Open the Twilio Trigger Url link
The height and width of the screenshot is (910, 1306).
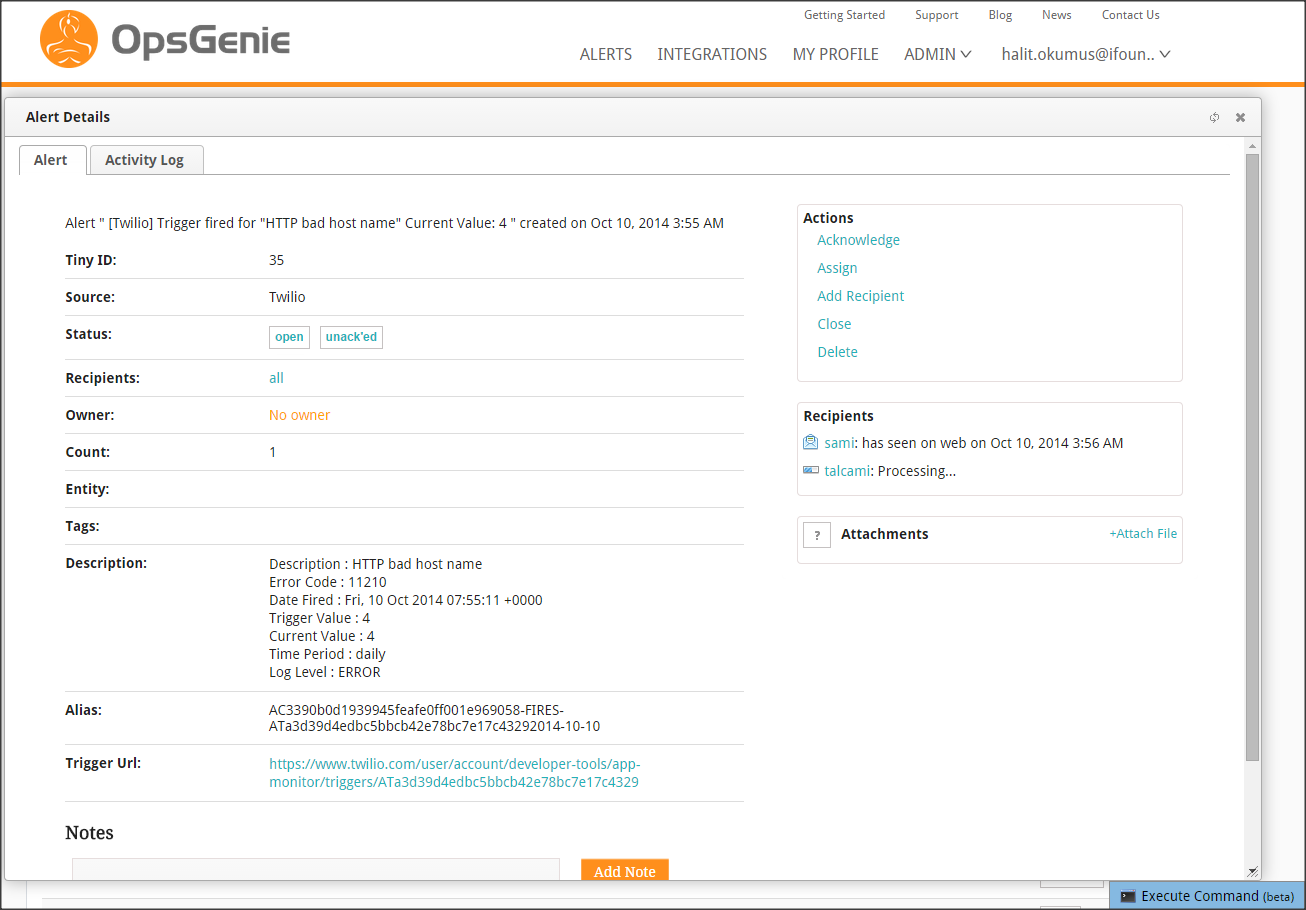tap(454, 773)
